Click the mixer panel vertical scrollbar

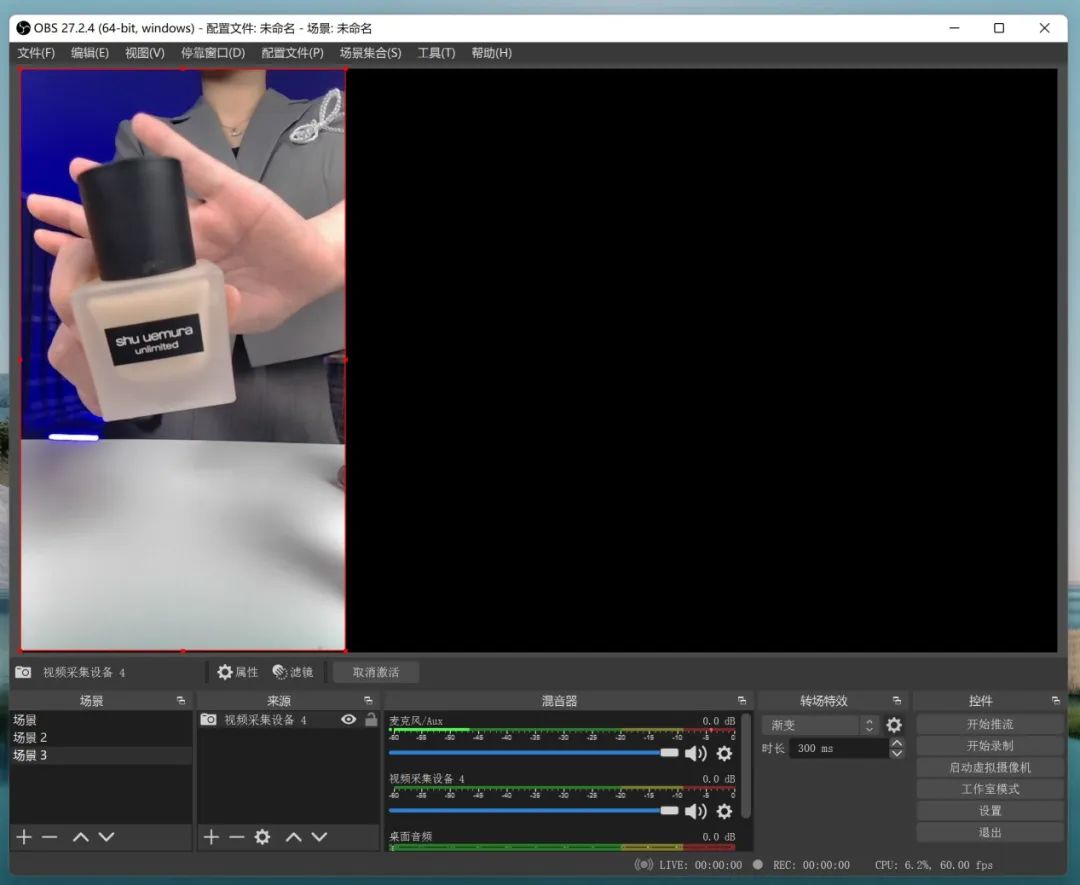(746, 766)
